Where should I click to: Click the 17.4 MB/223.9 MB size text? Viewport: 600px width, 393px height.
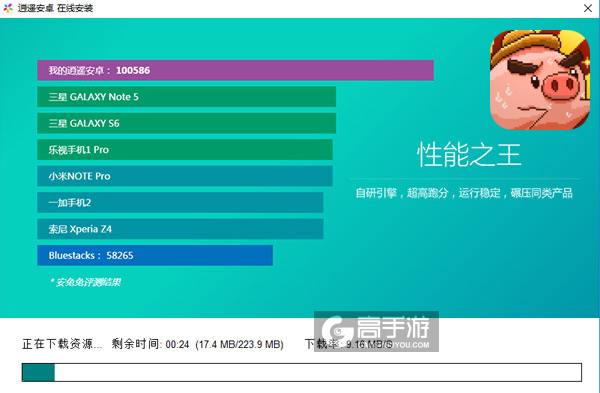tap(240, 344)
